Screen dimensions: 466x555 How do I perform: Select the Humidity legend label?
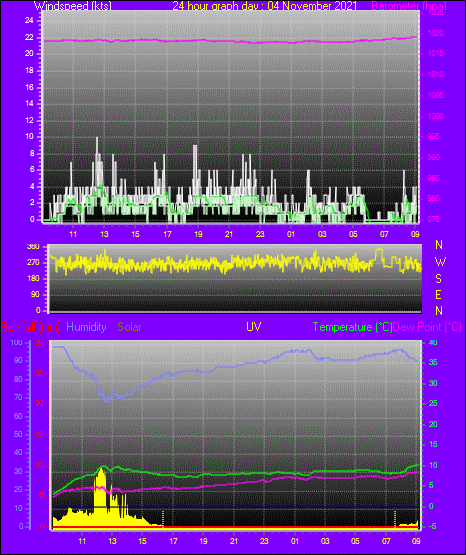(86, 327)
